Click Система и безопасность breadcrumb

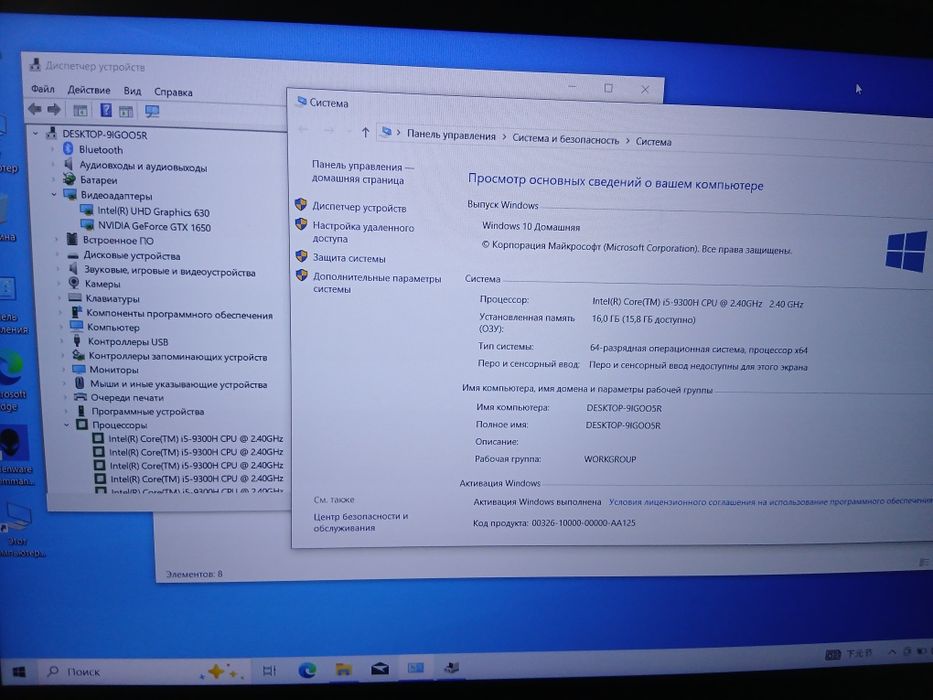565,139
